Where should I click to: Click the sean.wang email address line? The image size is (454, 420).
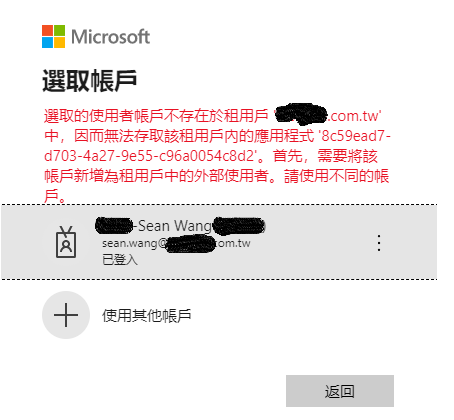click(x=176, y=244)
